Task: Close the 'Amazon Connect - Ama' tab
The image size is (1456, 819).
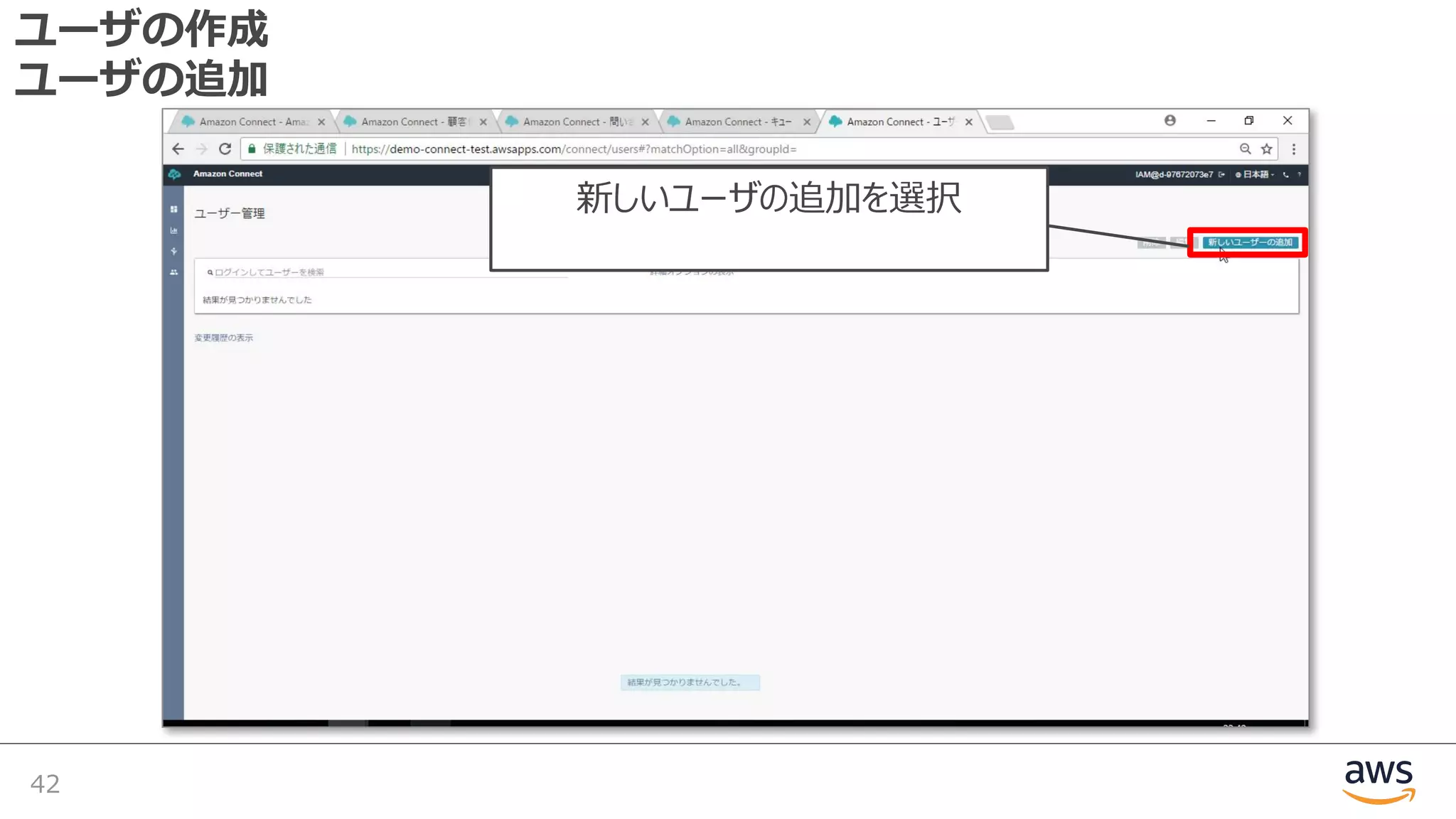Action: (x=321, y=122)
